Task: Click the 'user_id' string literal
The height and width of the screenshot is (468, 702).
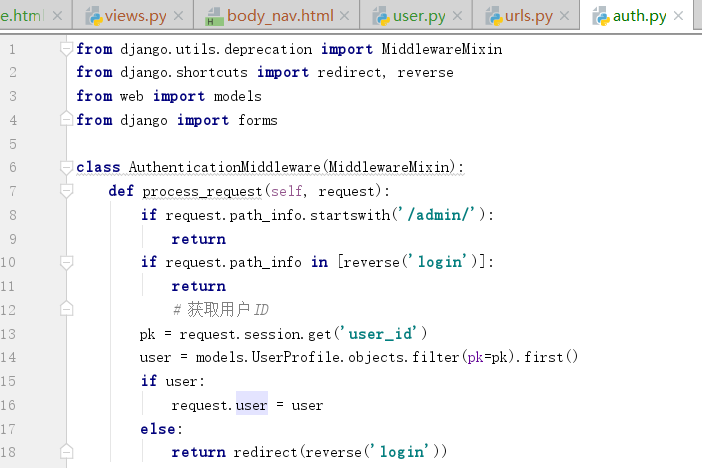Action: 381,334
